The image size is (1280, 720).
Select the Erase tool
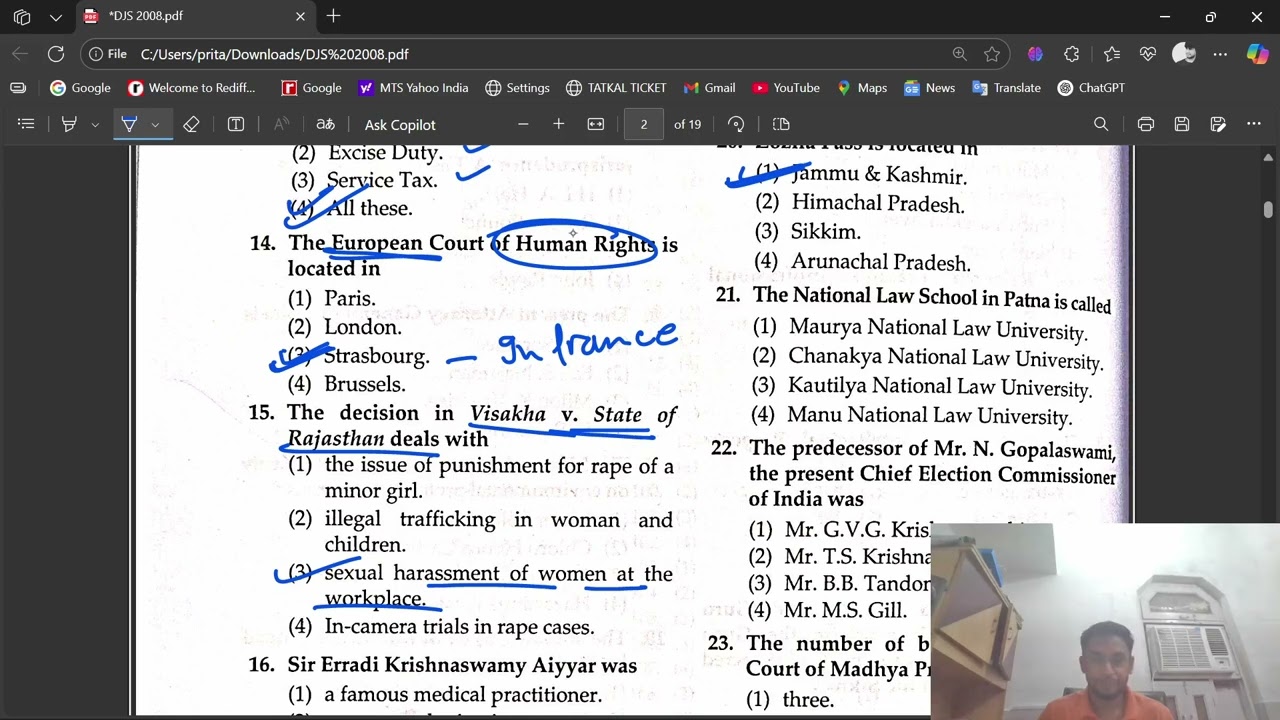point(191,124)
